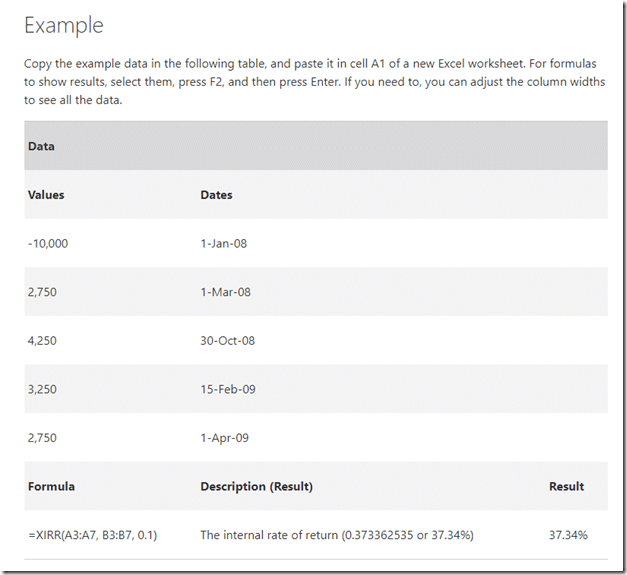
Task: Select the 1-Mar-08 date cell
Action: coord(225,292)
